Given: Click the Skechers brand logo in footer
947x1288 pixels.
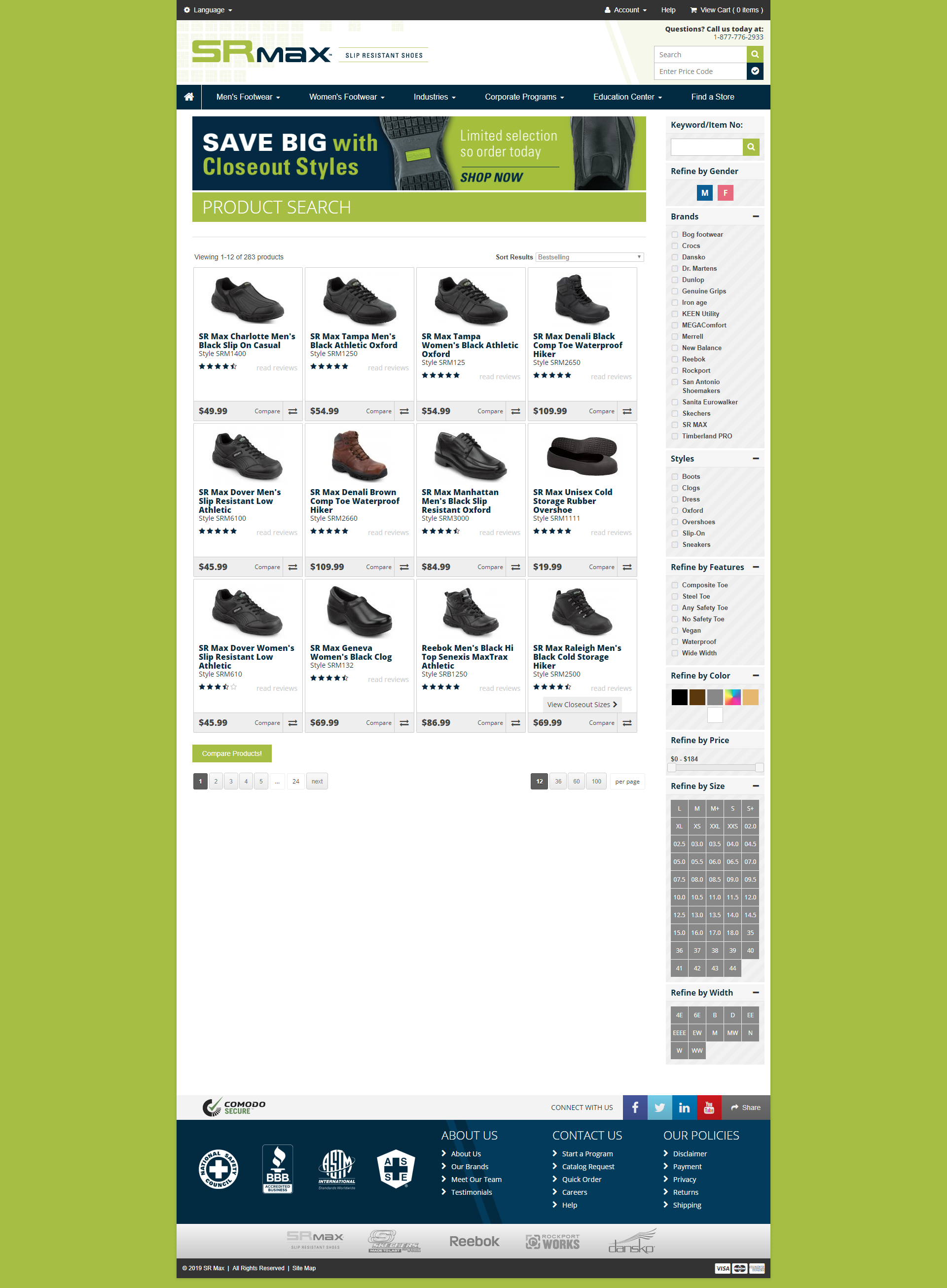Looking at the screenshot, I should coord(394,1241).
